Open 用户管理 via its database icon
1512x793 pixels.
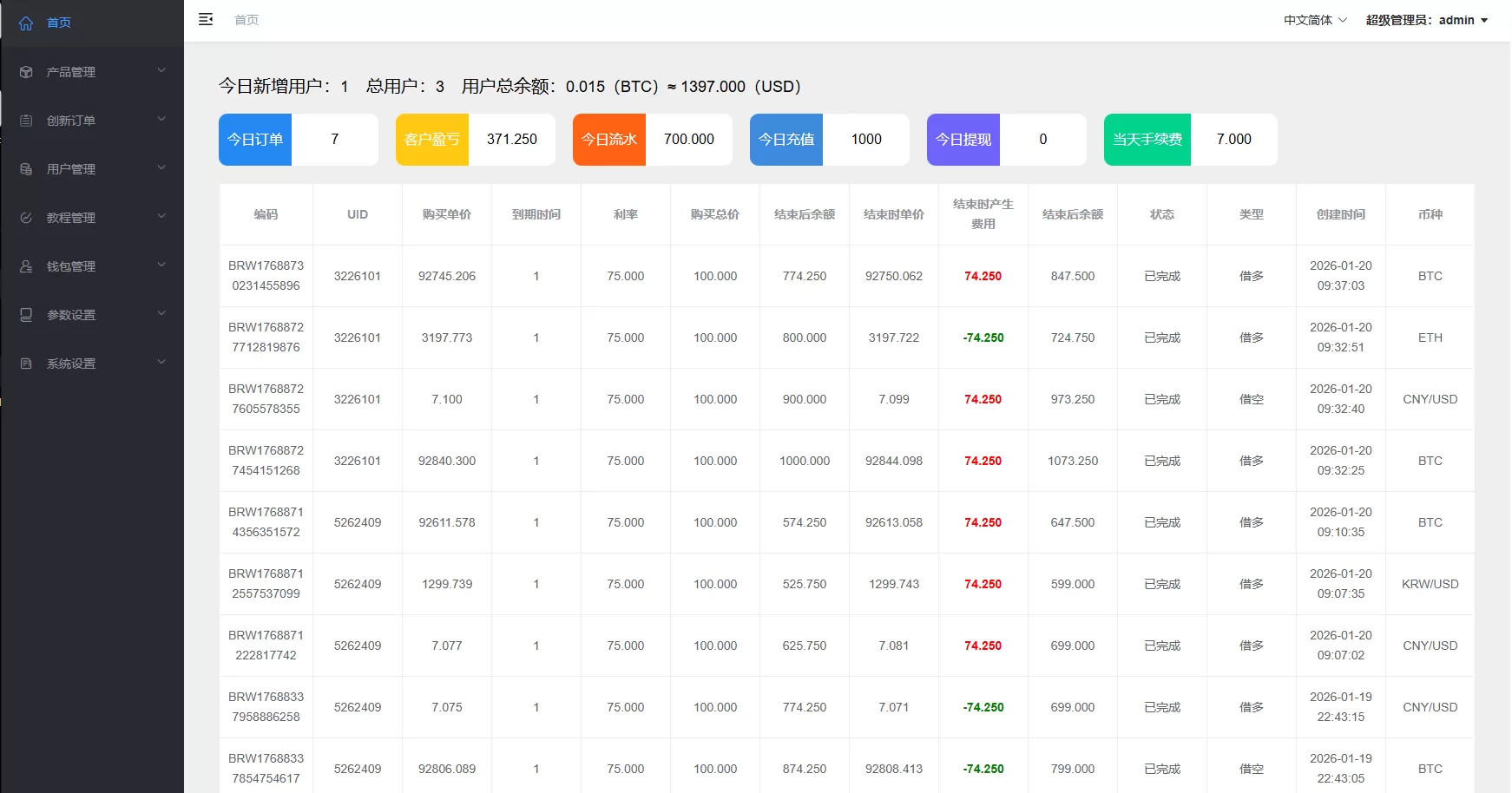(x=25, y=168)
